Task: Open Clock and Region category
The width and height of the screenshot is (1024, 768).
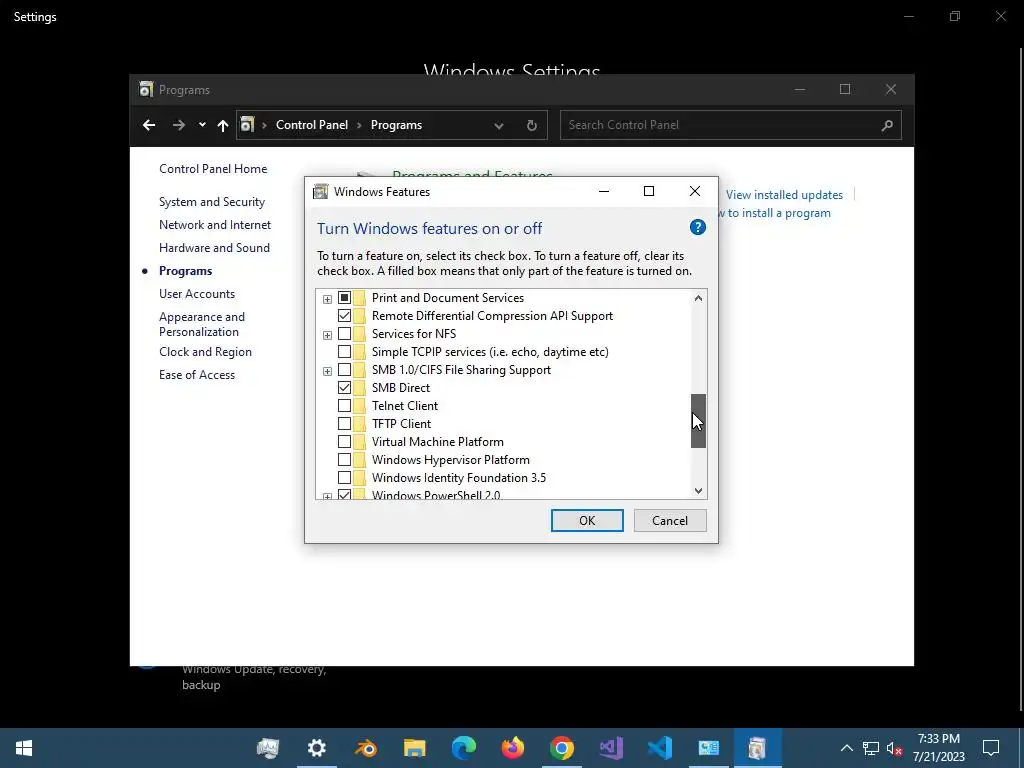Action: (205, 351)
